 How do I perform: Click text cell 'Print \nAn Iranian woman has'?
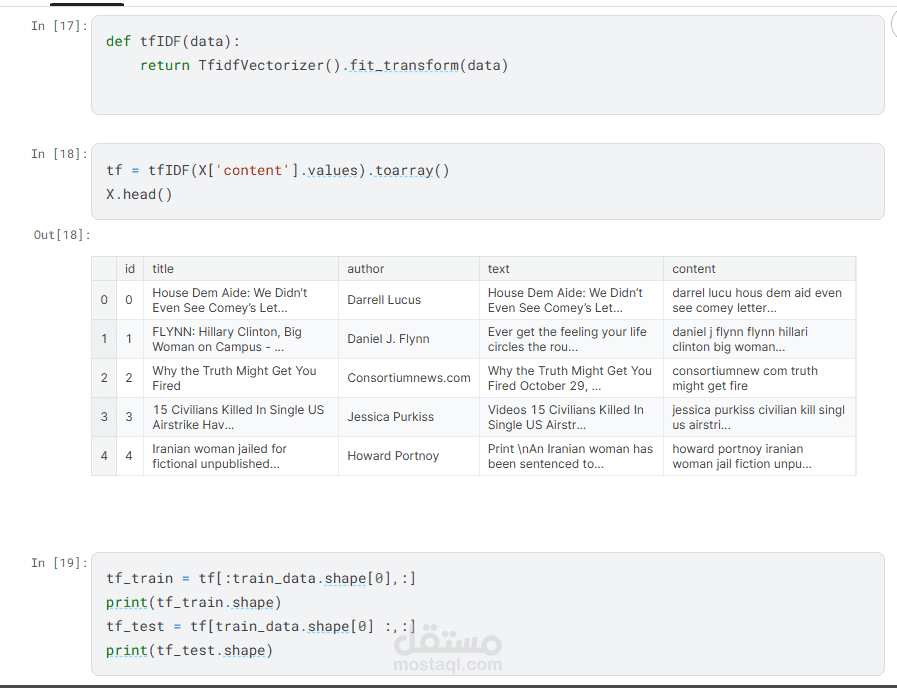tap(570, 456)
